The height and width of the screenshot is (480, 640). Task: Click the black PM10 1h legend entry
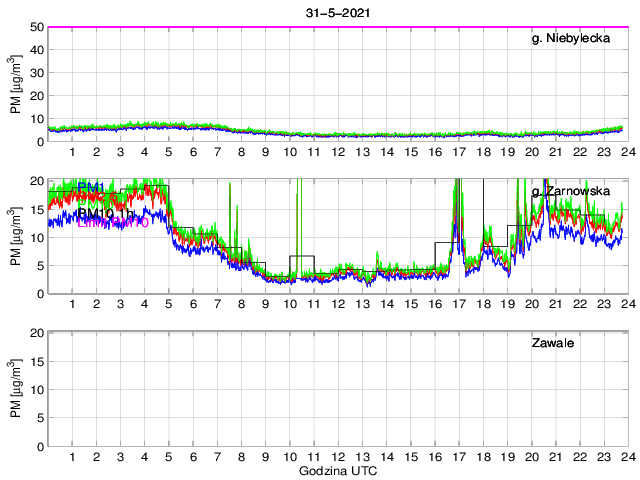coord(104,213)
